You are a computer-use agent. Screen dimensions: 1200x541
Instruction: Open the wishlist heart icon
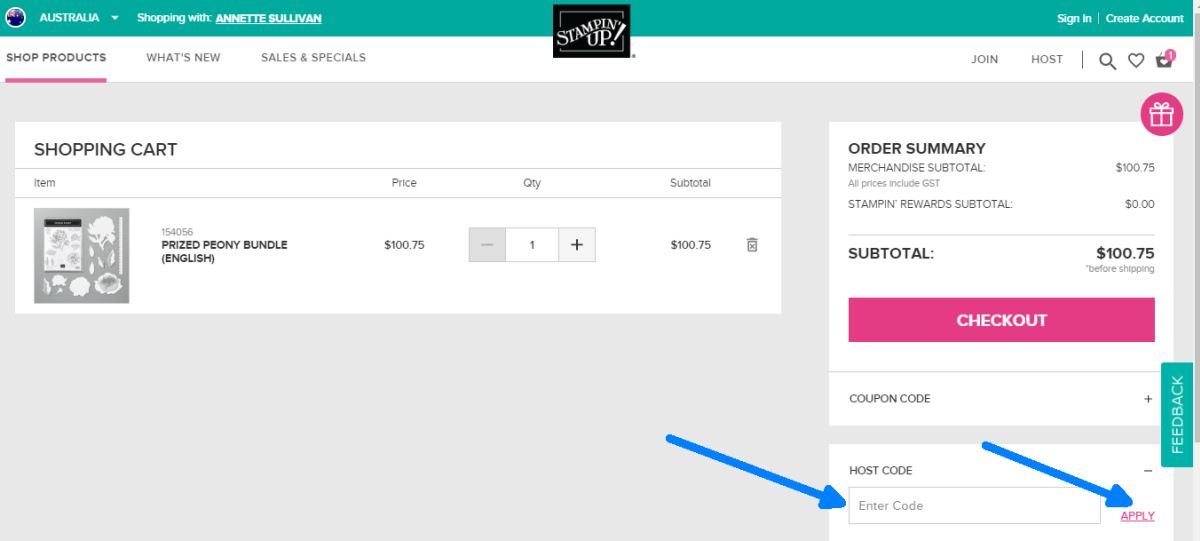pyautogui.click(x=1136, y=61)
